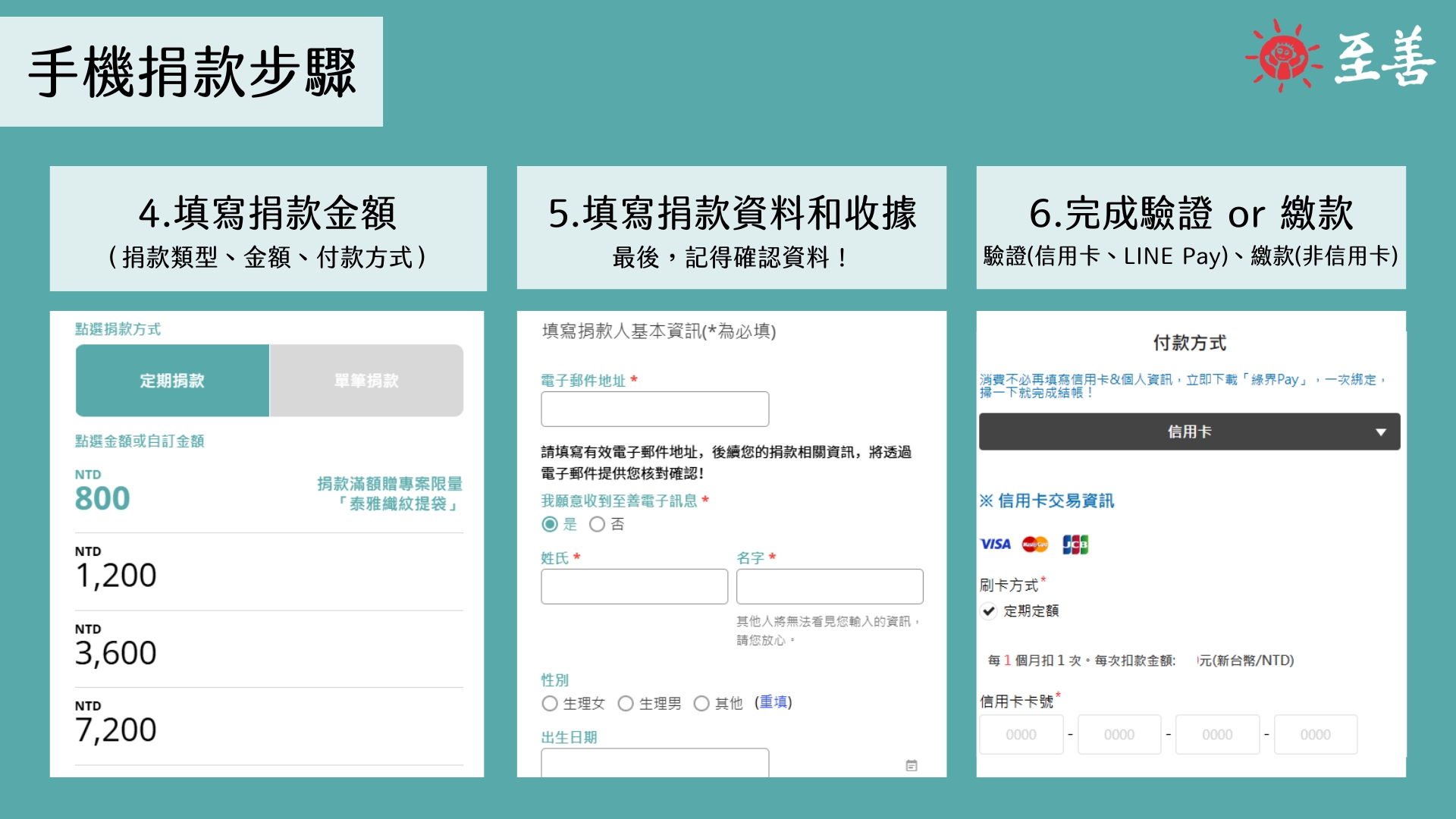Choose the NTD 800 donation amount
This screenshot has width=1456, height=819.
(x=102, y=497)
